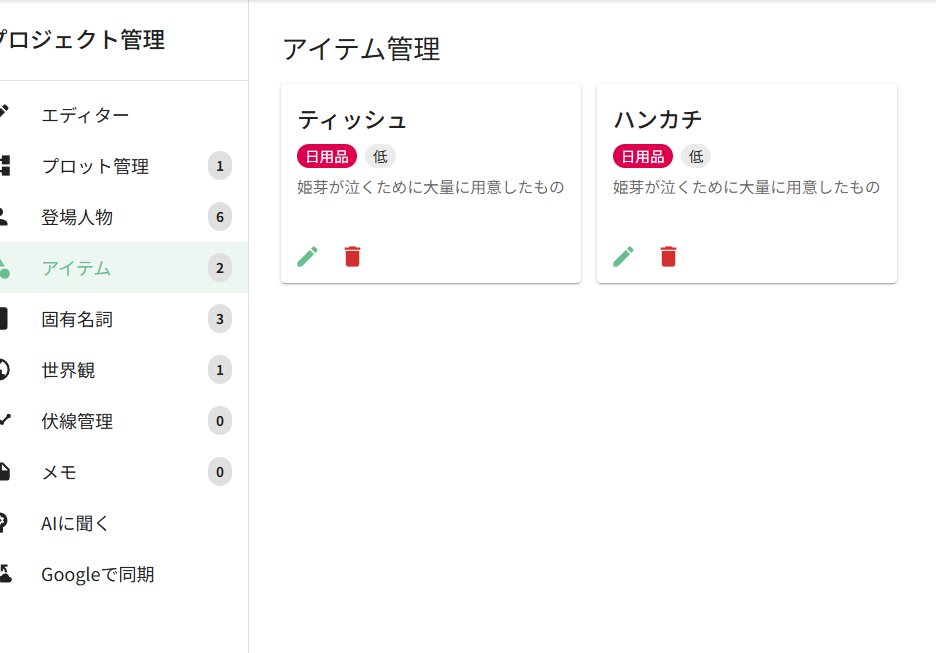Click the 低 priority chip on ハンカチ card
The height and width of the screenshot is (653, 936).
click(x=696, y=156)
